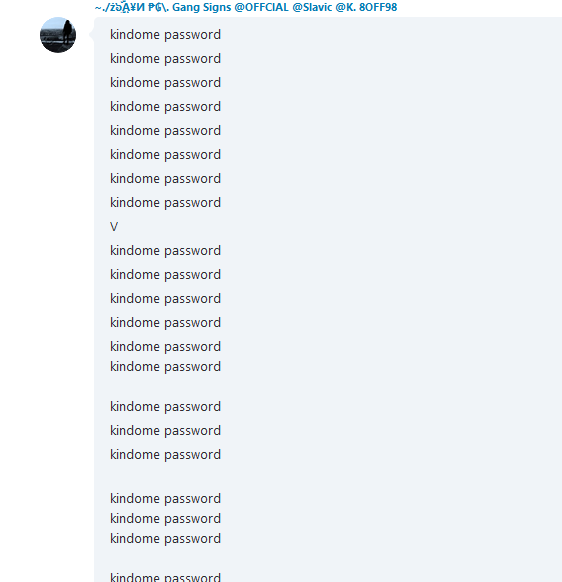Click the last line before the first blank gap

click(166, 367)
